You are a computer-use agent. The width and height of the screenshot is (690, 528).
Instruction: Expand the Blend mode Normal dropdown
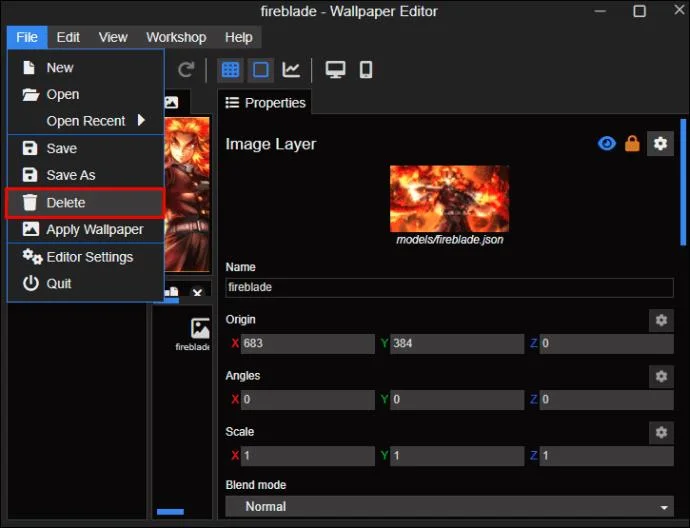coord(449,506)
